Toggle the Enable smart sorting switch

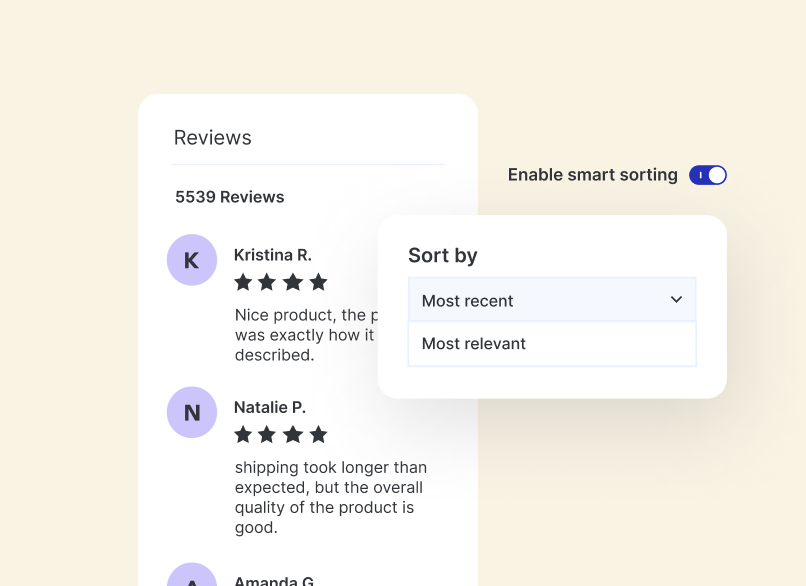tap(708, 175)
